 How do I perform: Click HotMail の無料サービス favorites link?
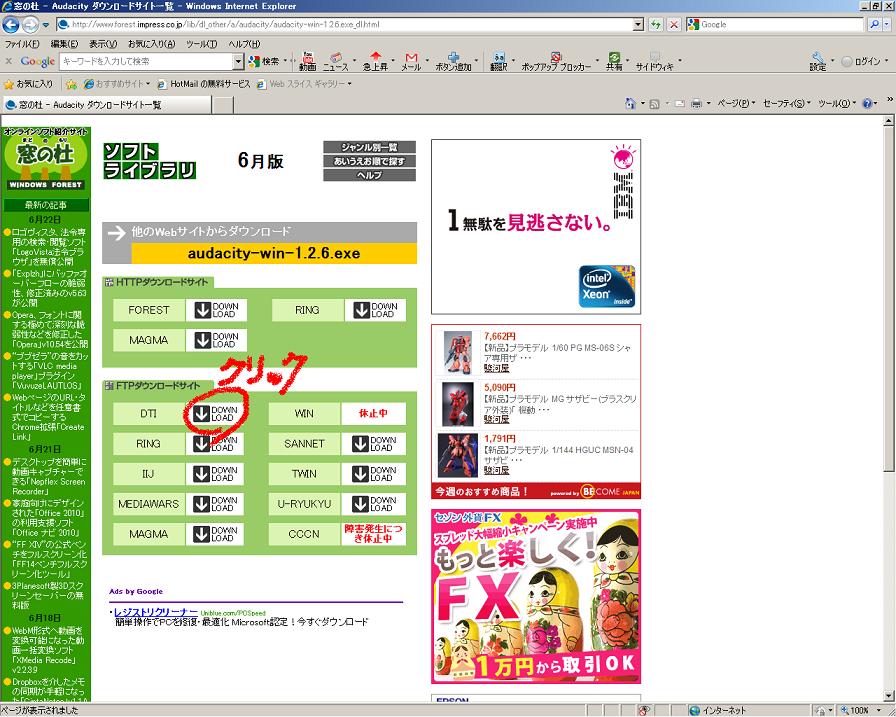click(x=203, y=84)
